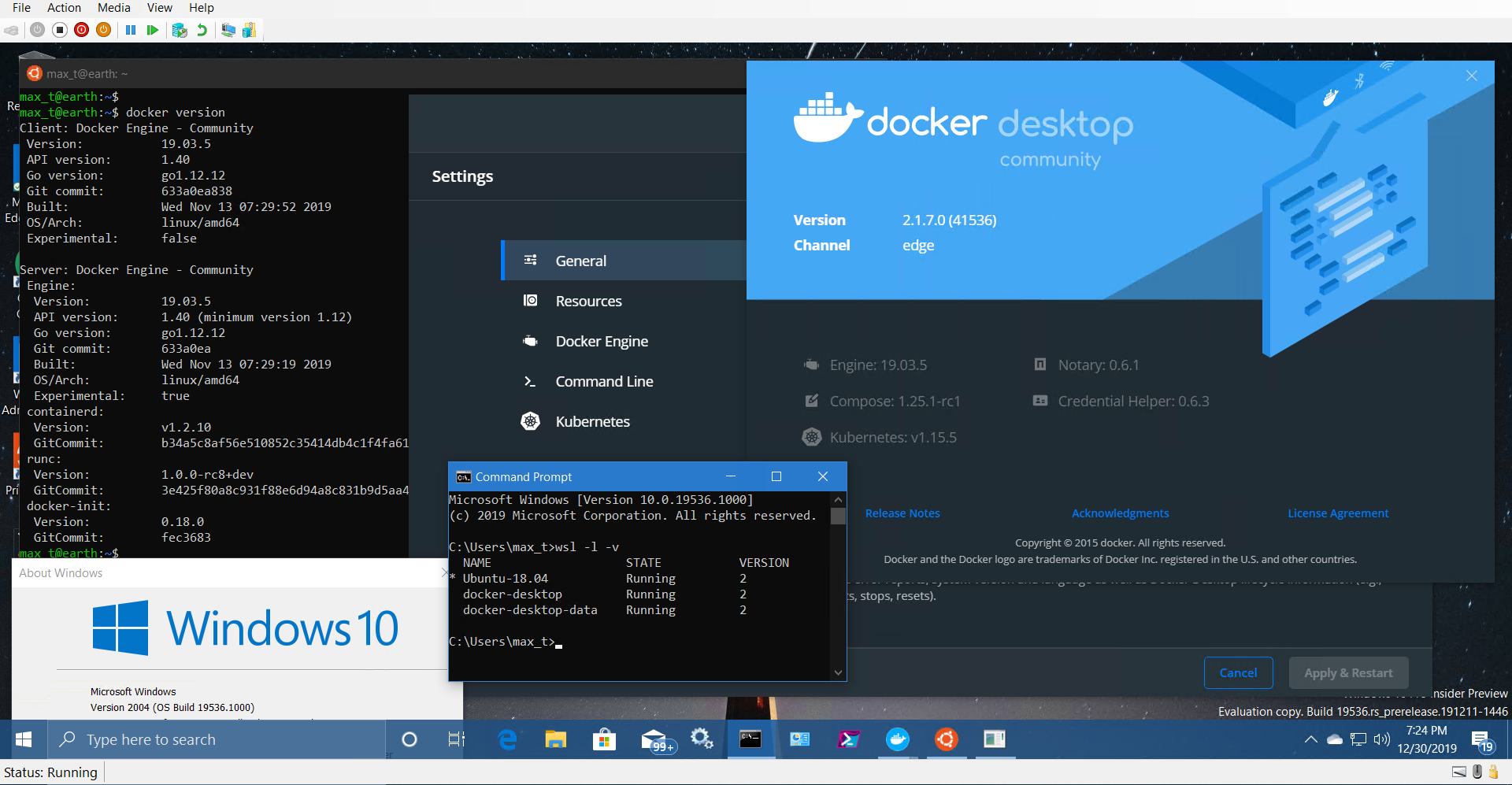
Task: Click the Command Line prompt icon in sidebar
Action: point(530,381)
